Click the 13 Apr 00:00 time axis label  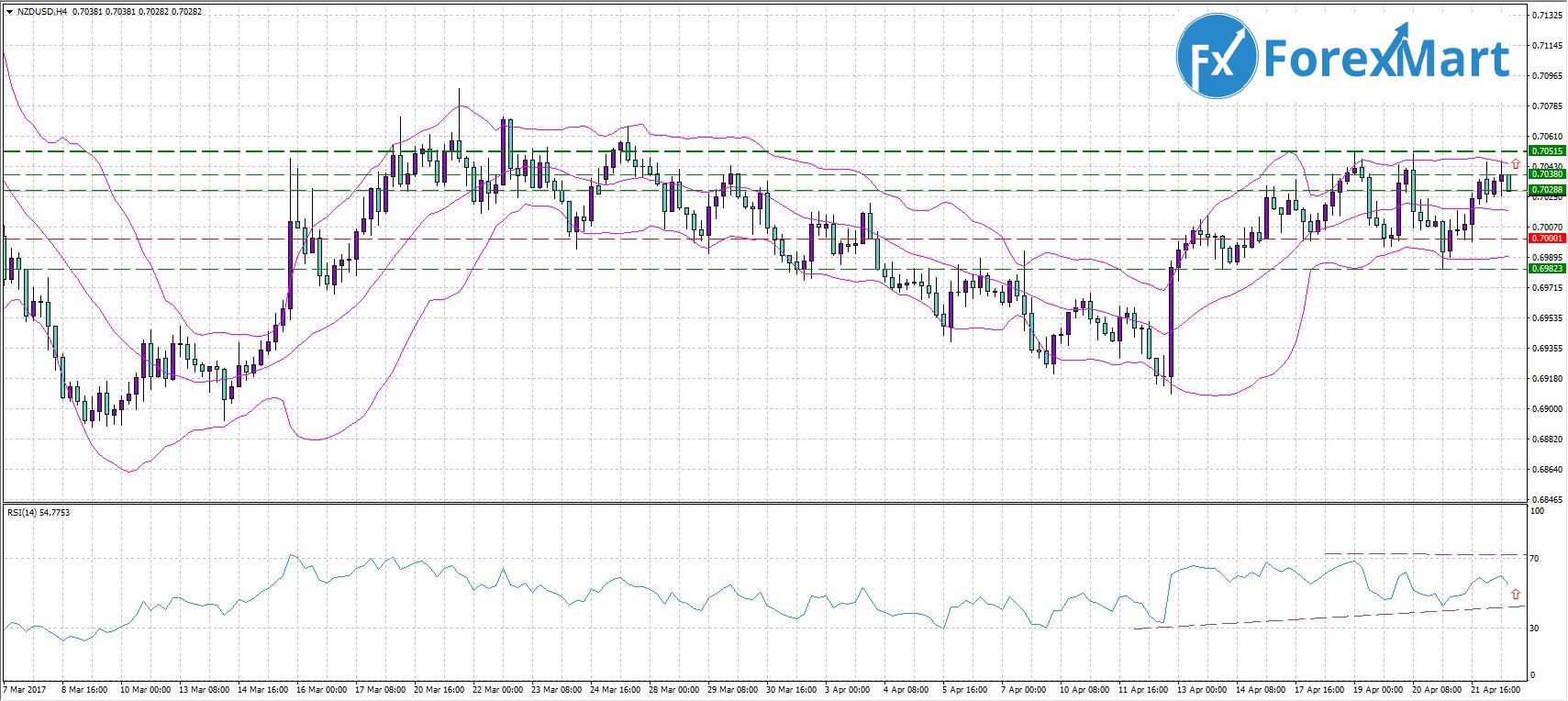(x=1202, y=689)
